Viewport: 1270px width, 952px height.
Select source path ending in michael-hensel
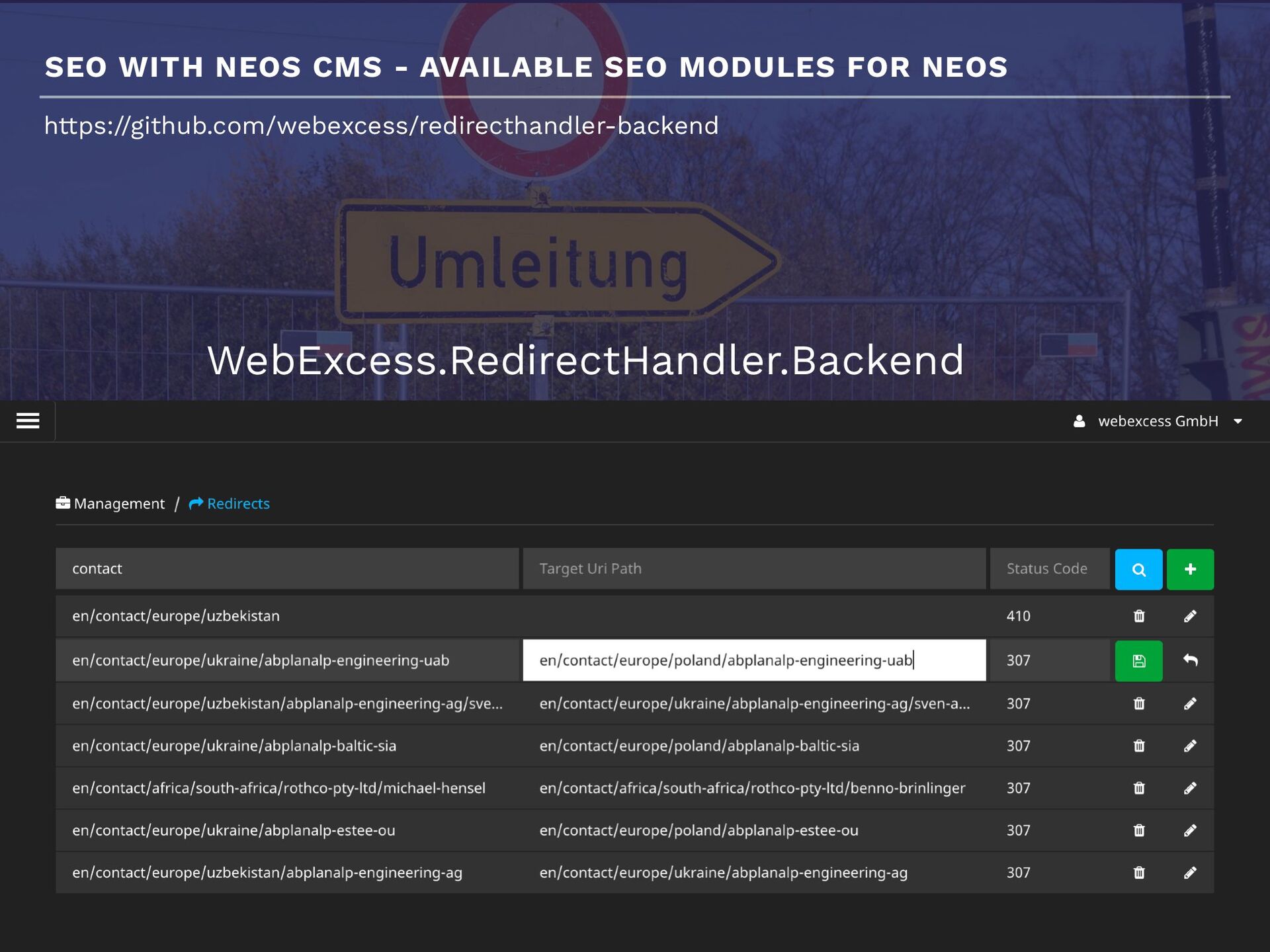click(278, 788)
